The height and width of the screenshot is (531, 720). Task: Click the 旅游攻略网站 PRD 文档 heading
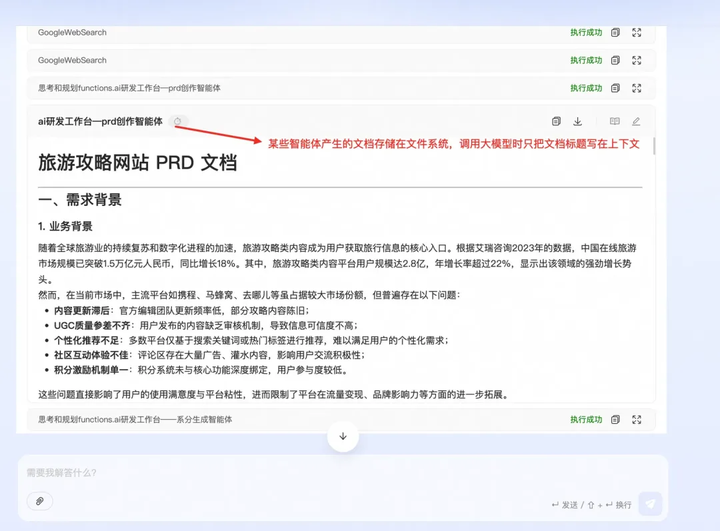point(137,163)
